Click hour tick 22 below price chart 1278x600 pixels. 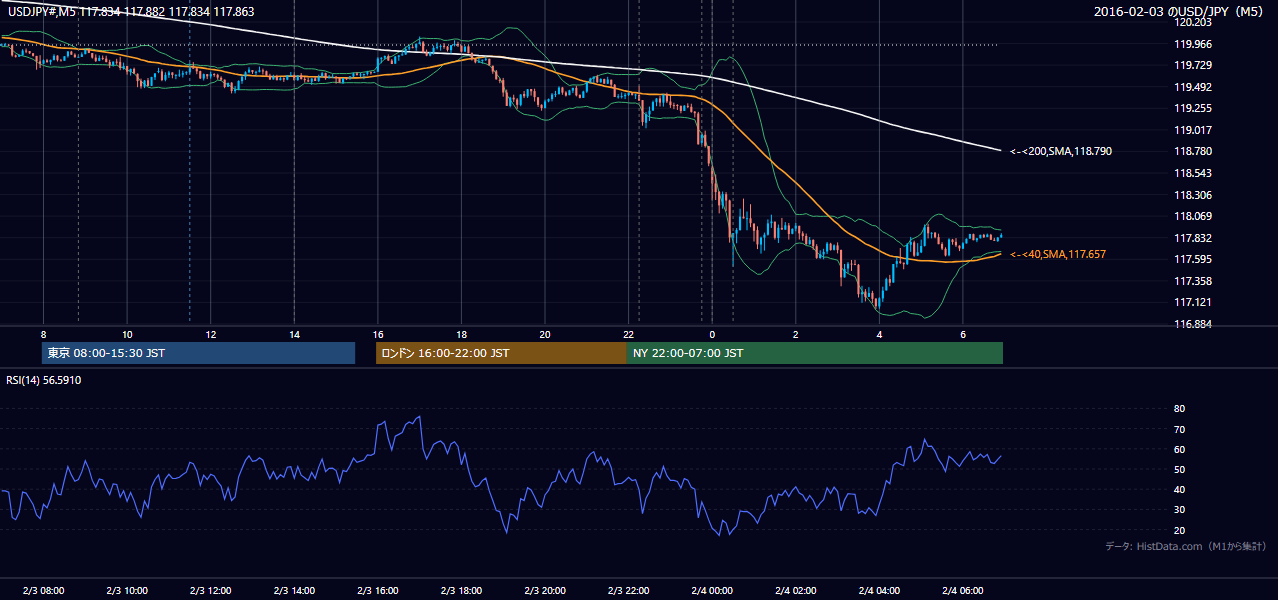(628, 333)
